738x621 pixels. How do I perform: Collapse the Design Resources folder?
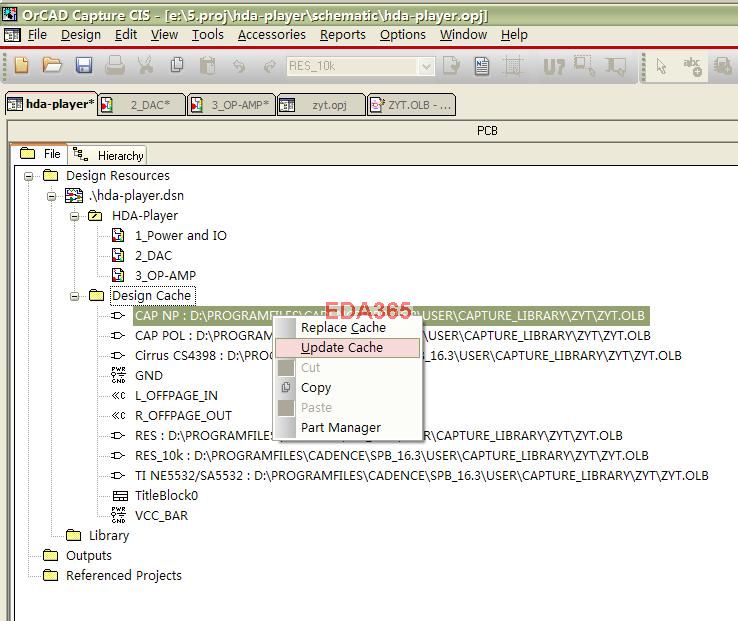coord(29,177)
